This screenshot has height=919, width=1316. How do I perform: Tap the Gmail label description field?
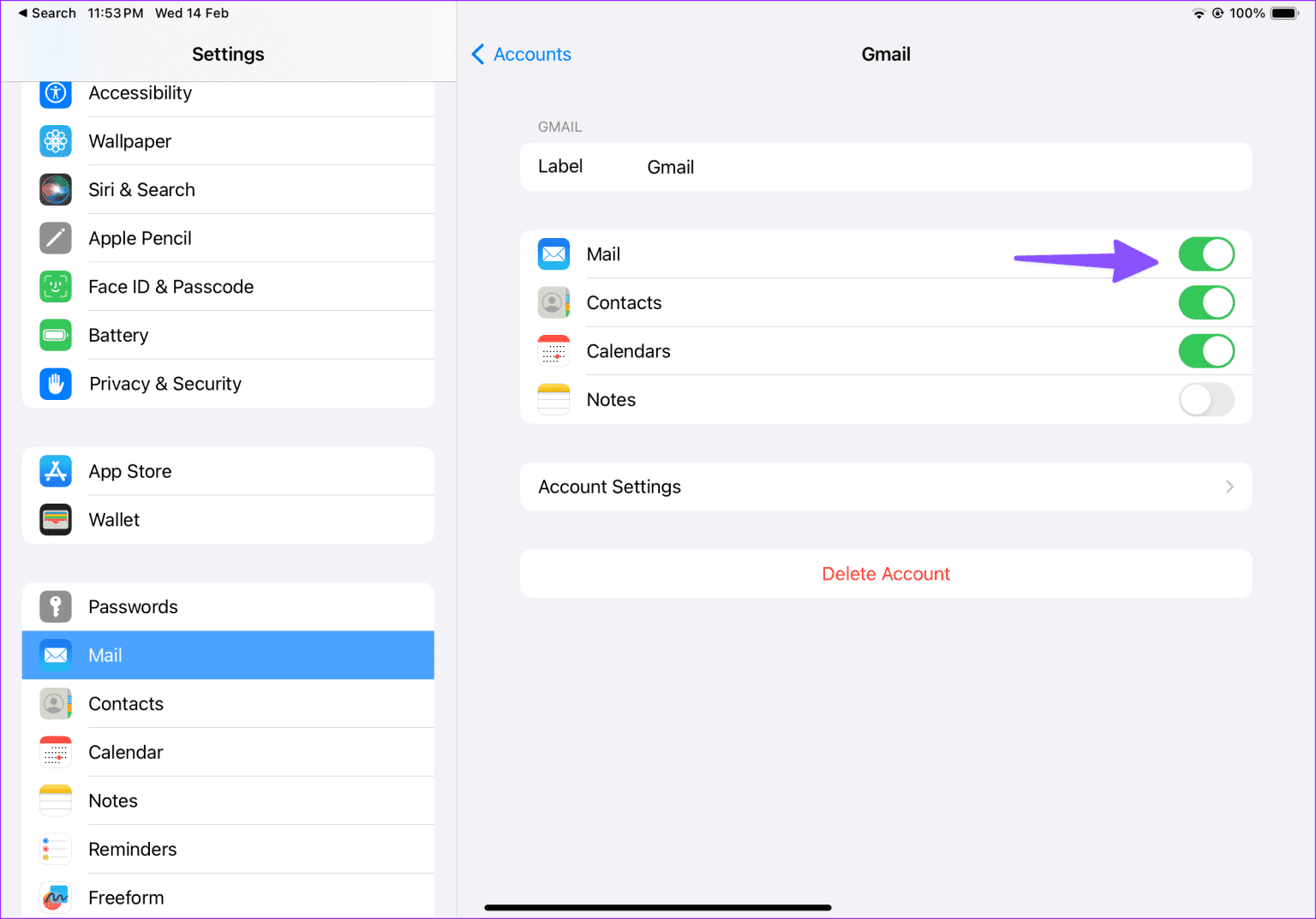pyautogui.click(x=886, y=167)
